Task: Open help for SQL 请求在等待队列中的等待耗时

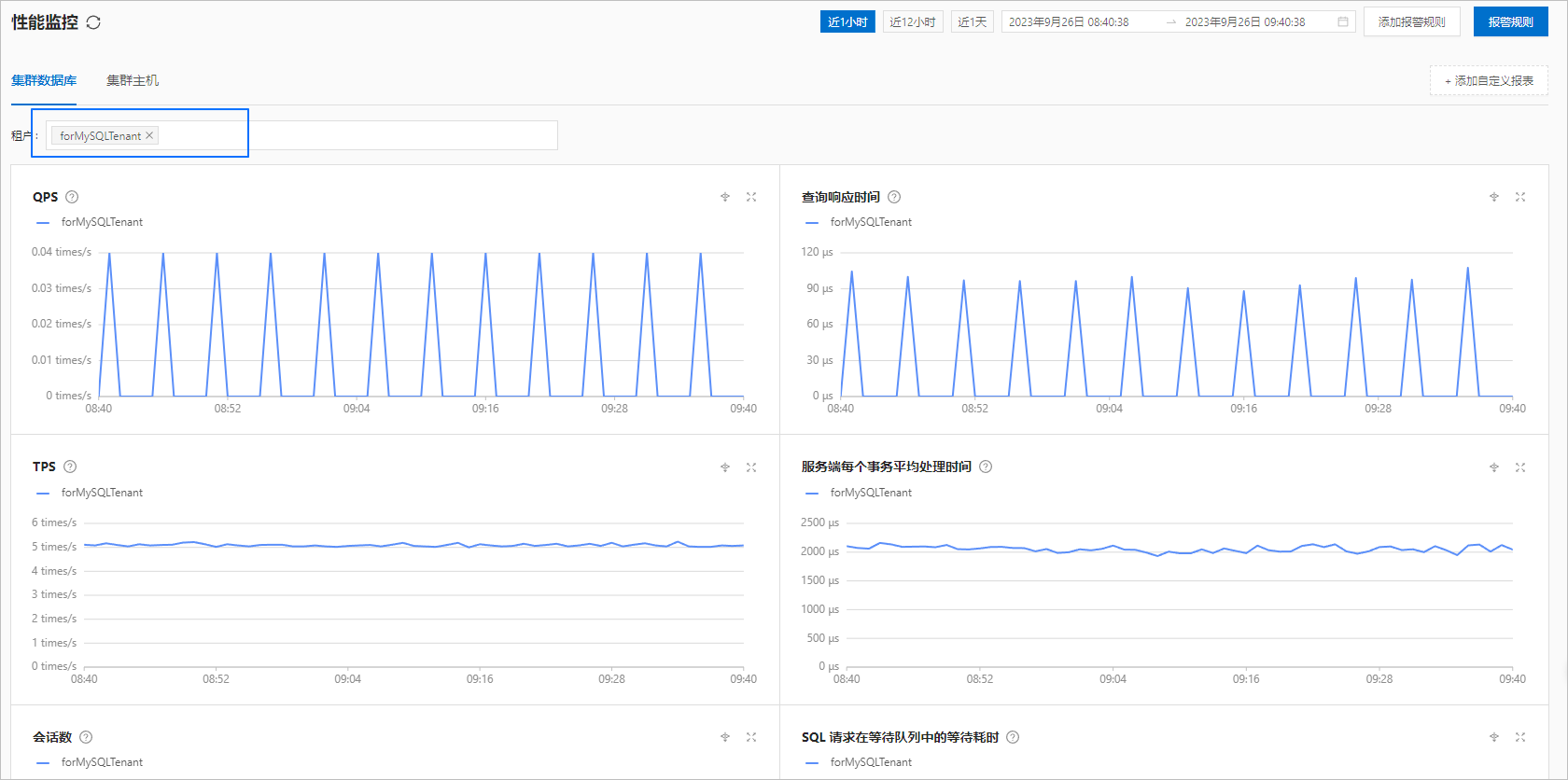Action: pyautogui.click(x=1013, y=737)
